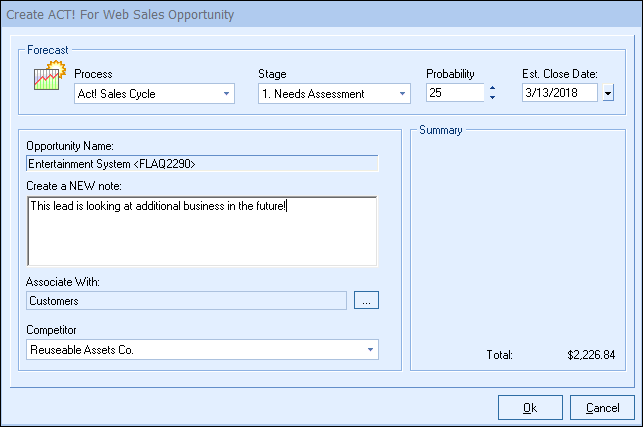The image size is (643, 427).
Task: Click the Forecast group label
Action: [x=48, y=50]
